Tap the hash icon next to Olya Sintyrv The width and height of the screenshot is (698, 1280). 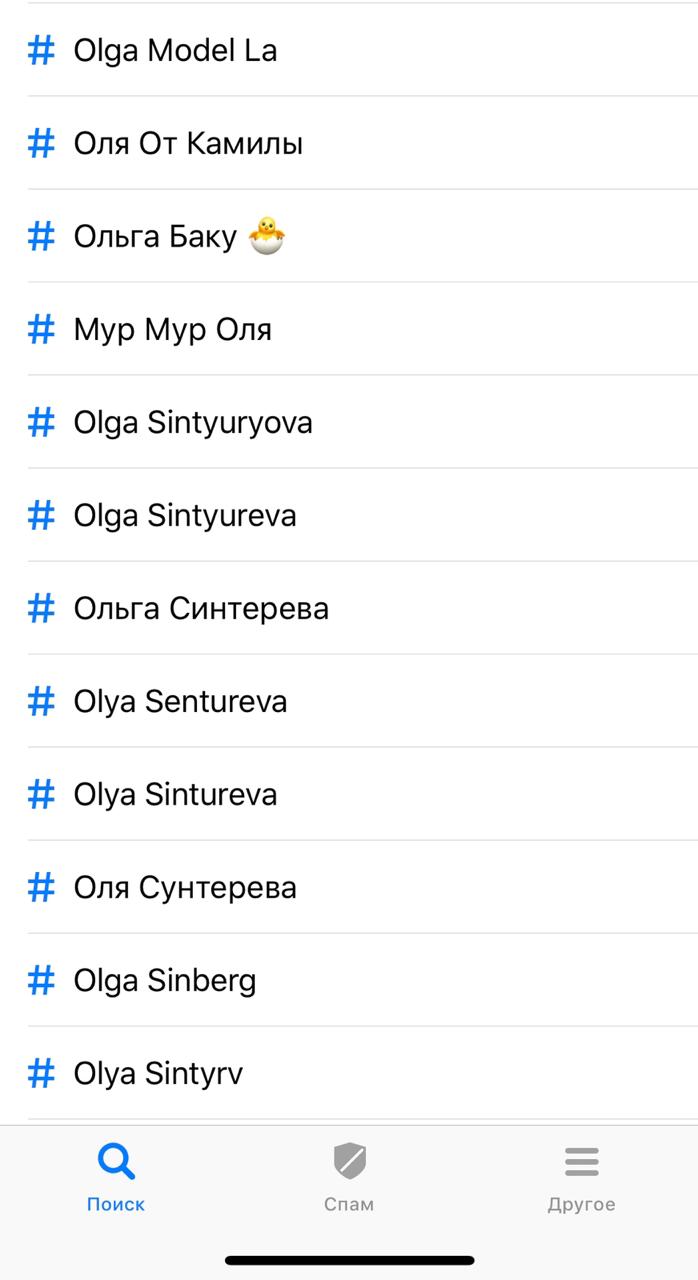pos(41,1073)
